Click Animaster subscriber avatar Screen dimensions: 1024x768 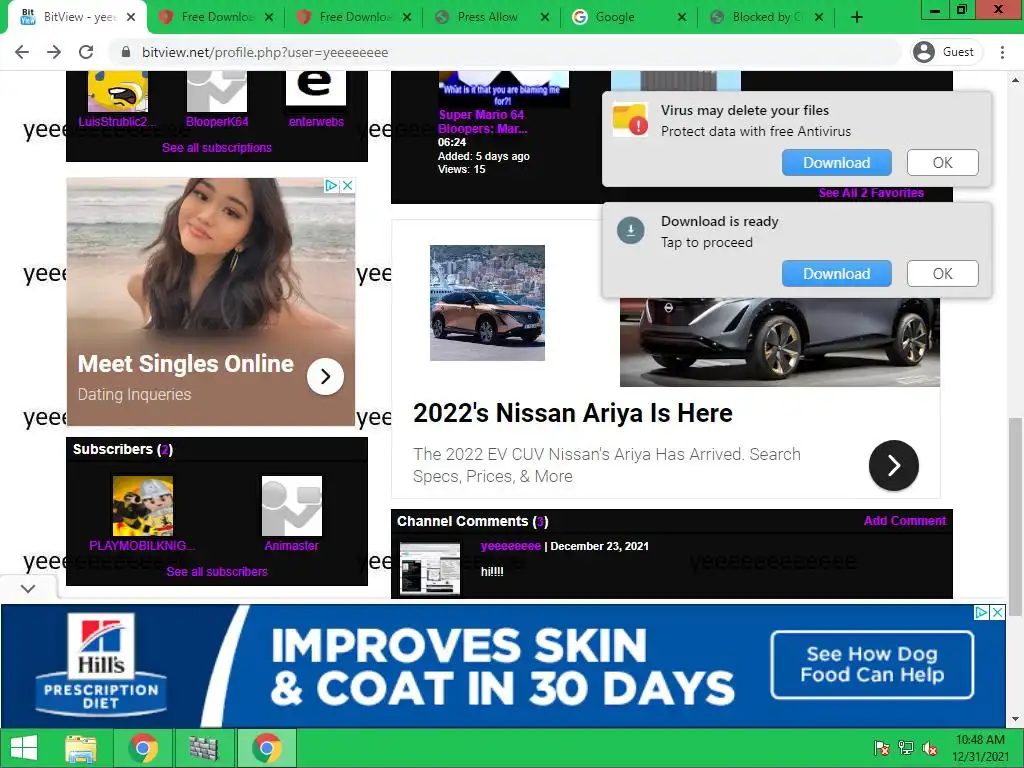[x=292, y=506]
